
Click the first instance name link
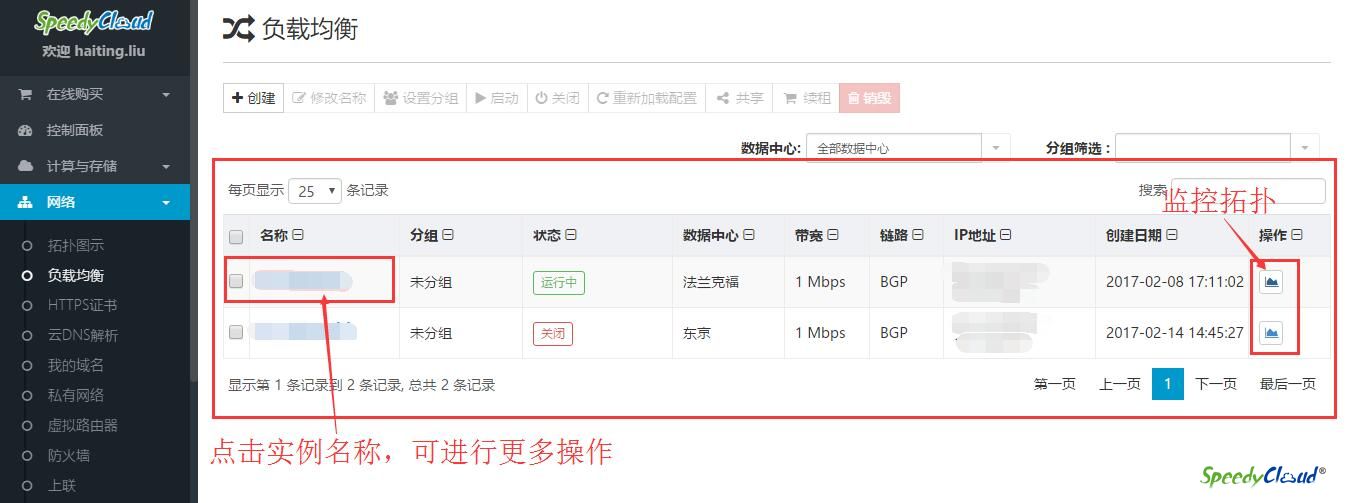[302, 281]
